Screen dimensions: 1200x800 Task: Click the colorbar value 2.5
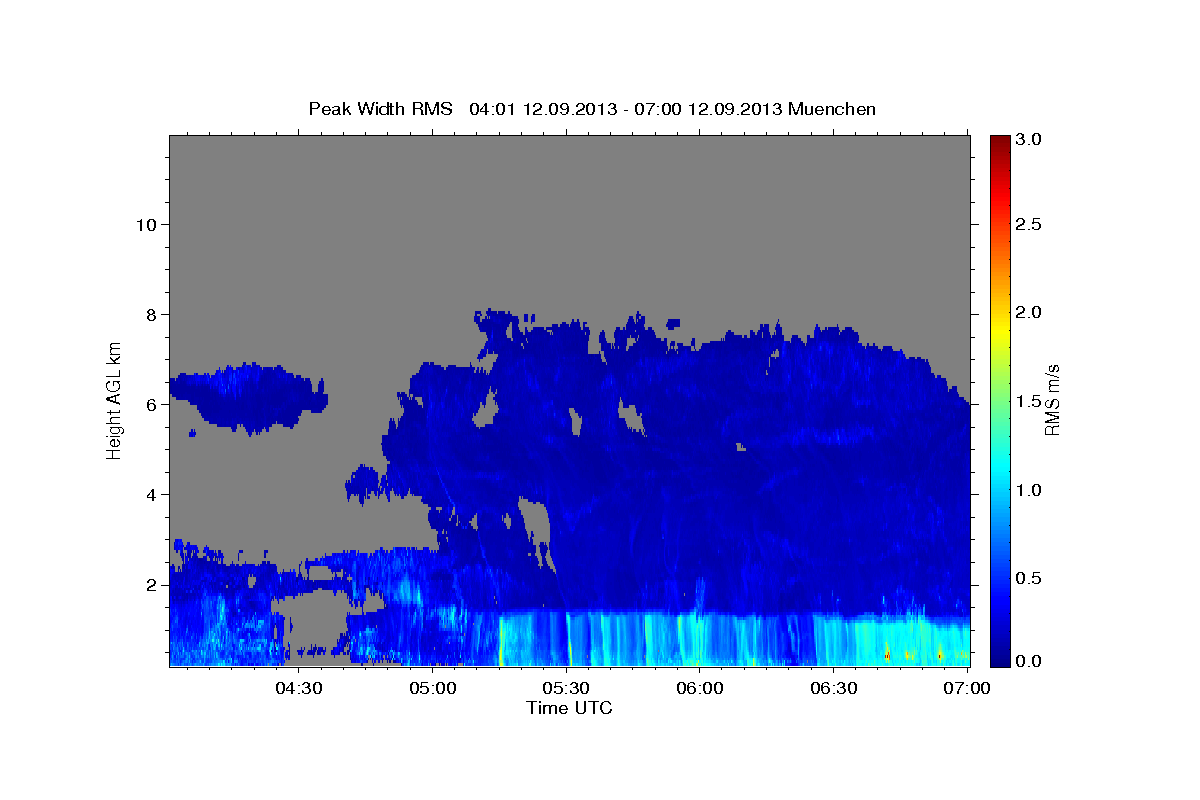tap(1028, 224)
